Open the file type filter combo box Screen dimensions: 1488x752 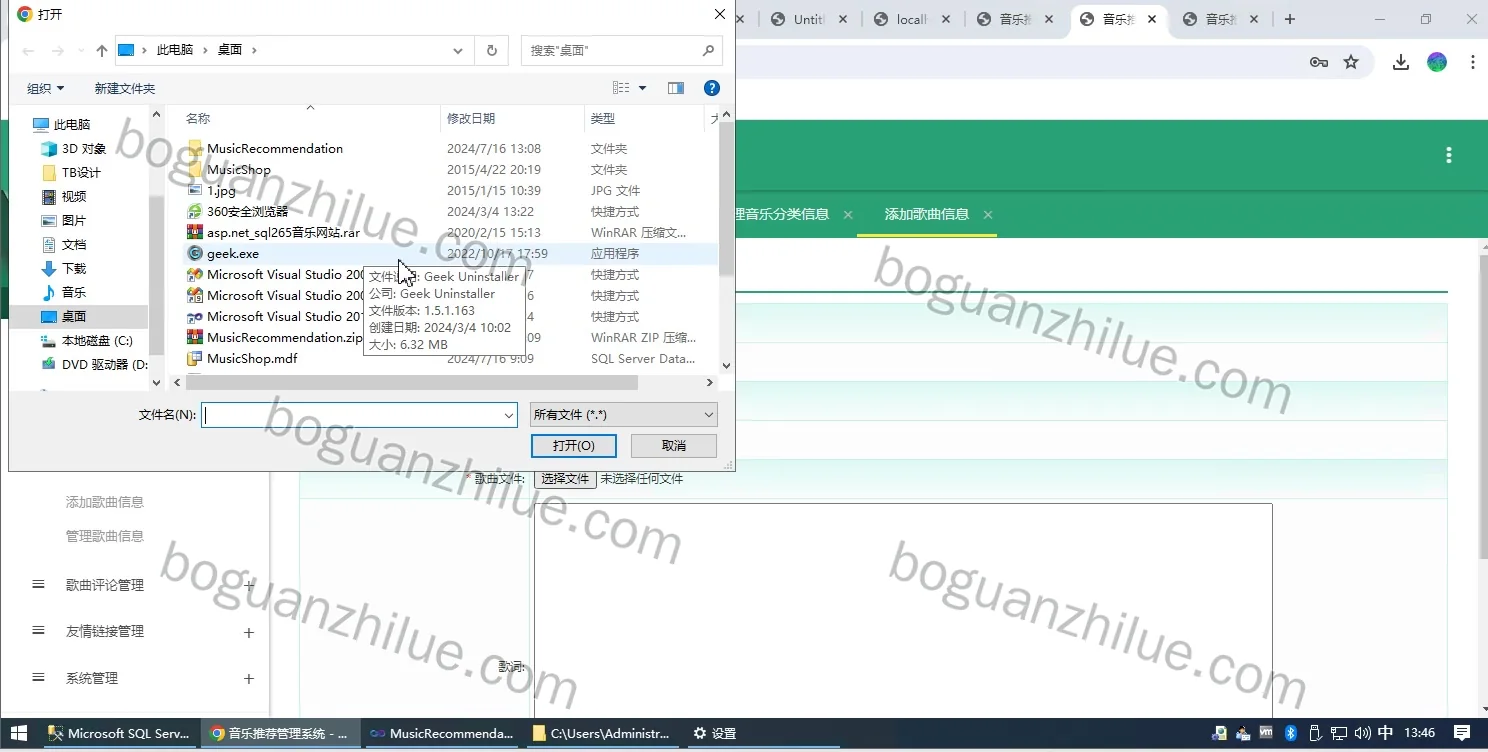(624, 415)
